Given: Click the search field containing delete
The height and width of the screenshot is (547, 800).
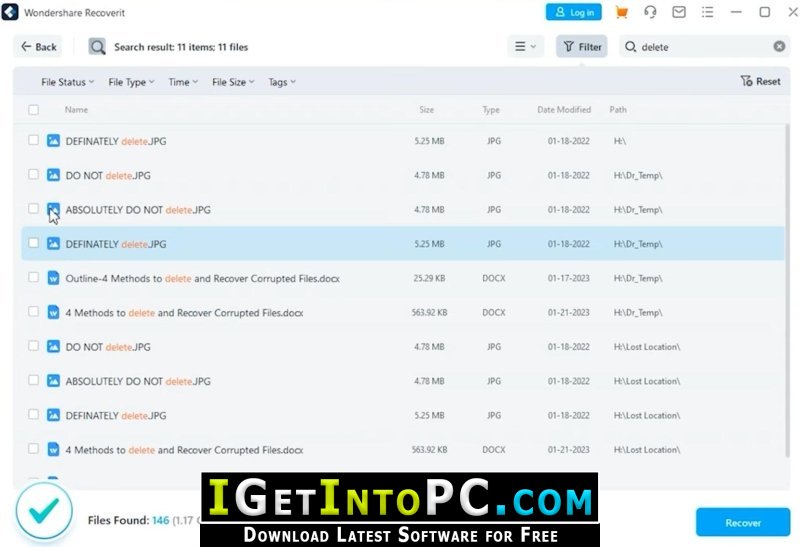Looking at the screenshot, I should pos(704,46).
